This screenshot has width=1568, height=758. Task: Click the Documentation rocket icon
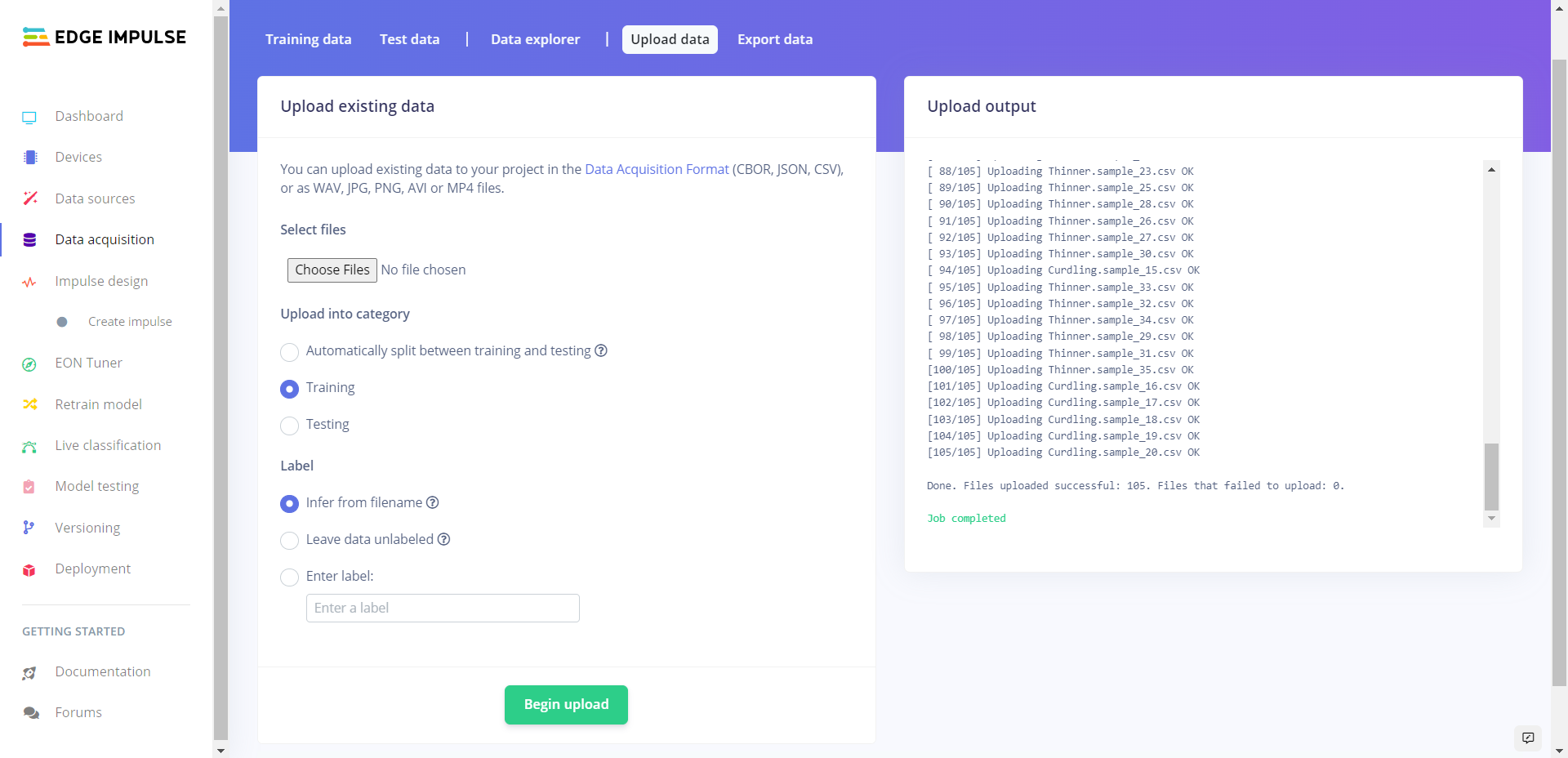pos(29,673)
